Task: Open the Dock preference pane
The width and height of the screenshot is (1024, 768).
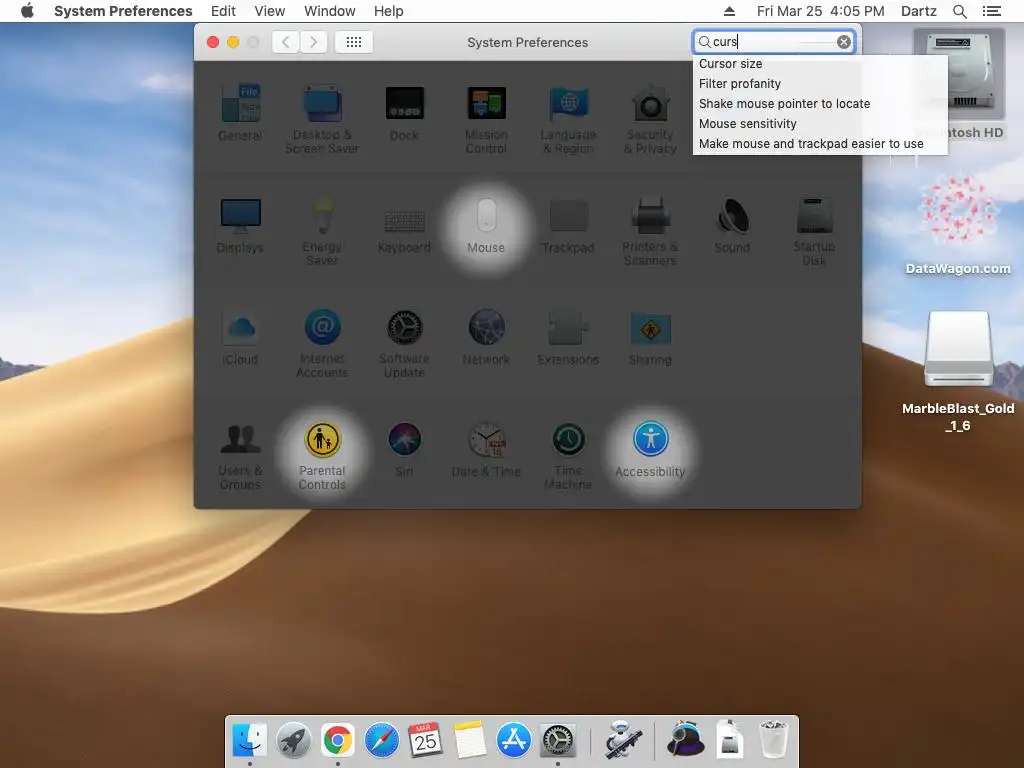Action: pyautogui.click(x=404, y=113)
